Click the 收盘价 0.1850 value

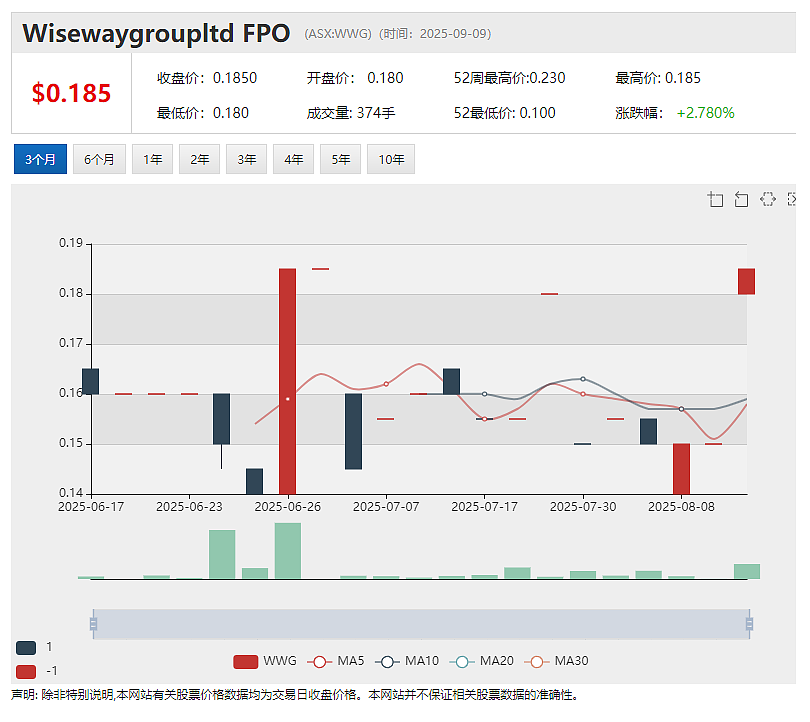(207, 78)
